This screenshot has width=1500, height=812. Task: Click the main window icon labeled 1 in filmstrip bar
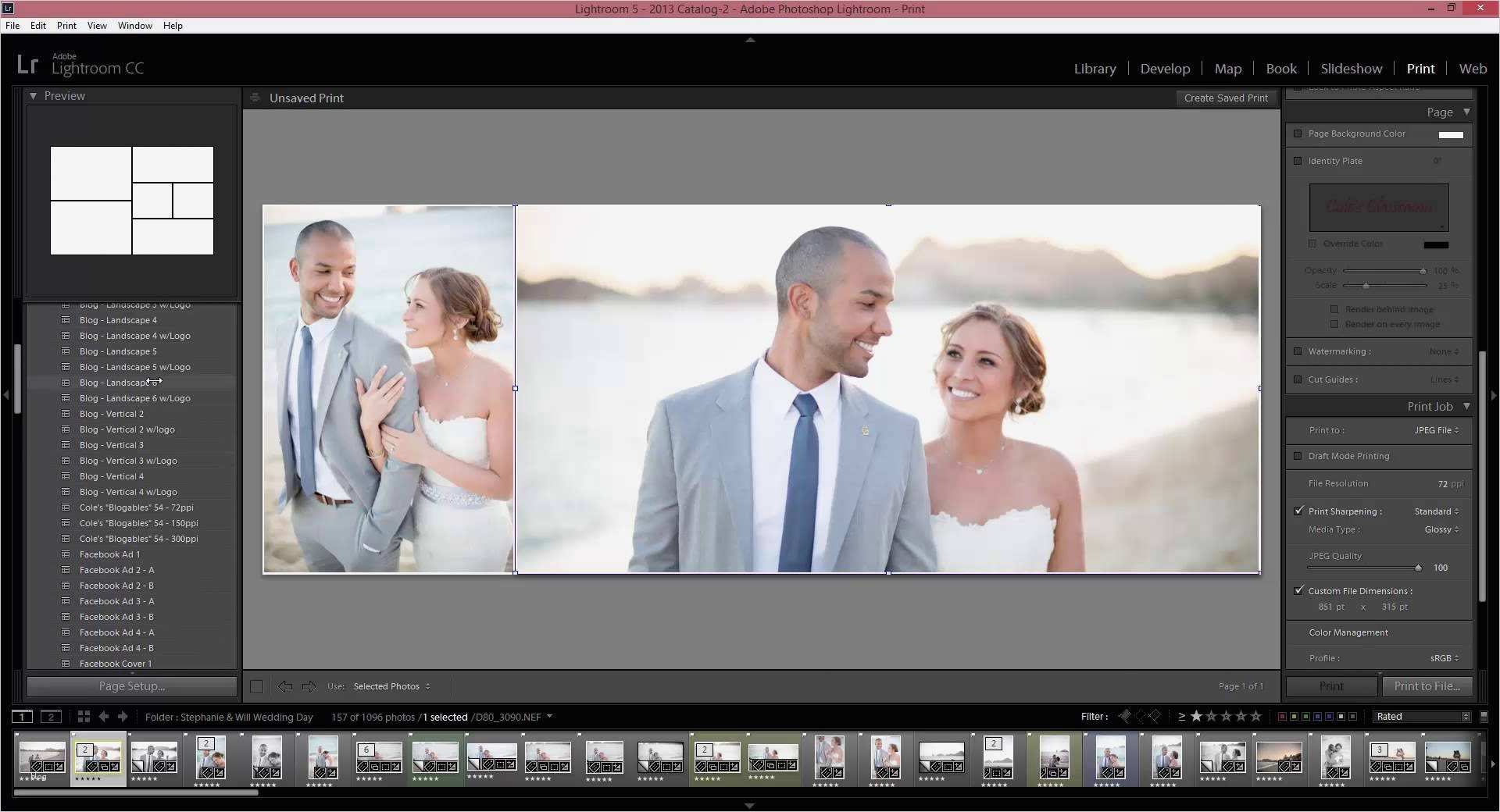pyautogui.click(x=22, y=717)
